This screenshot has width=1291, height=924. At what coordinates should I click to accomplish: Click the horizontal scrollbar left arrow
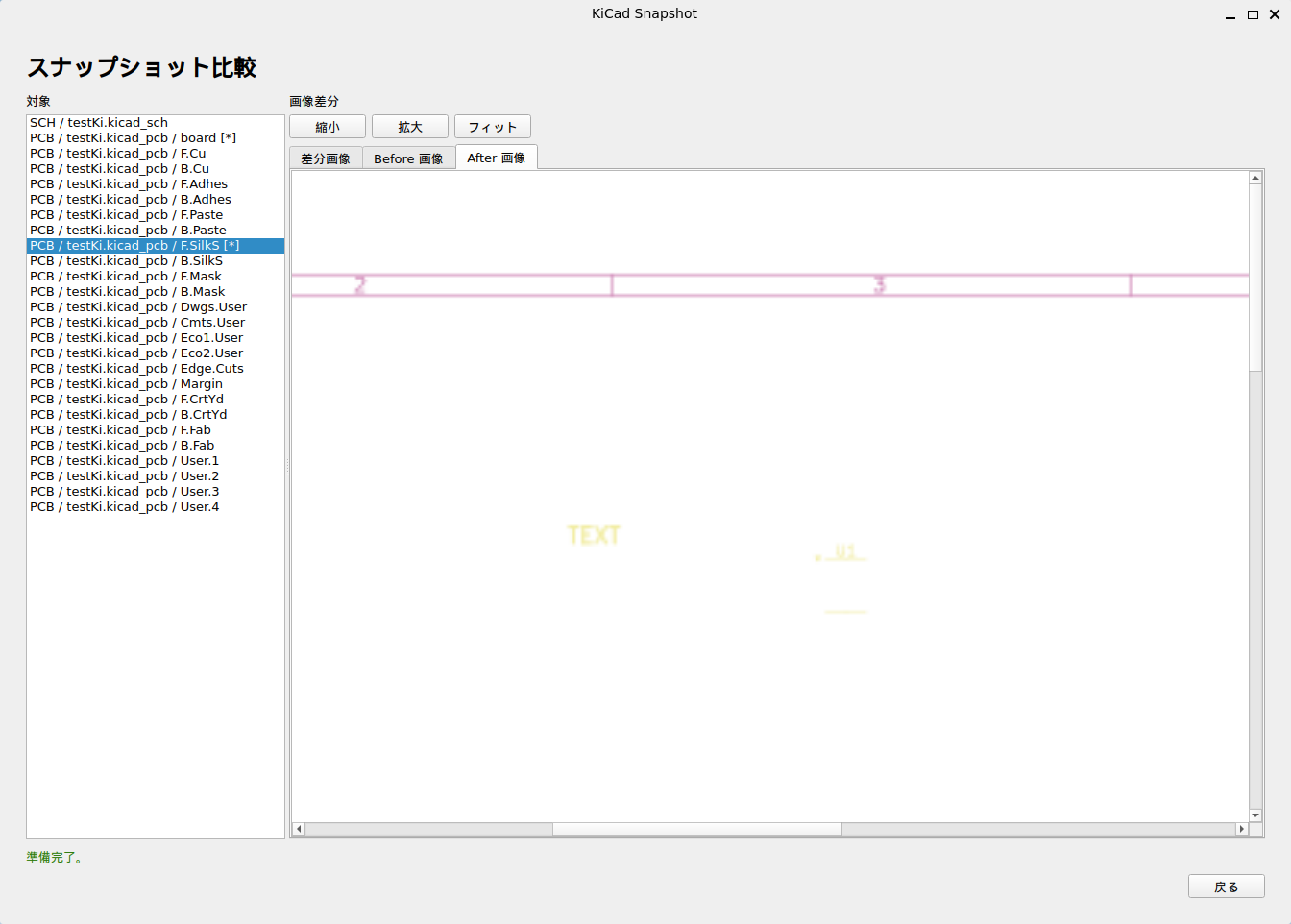[299, 829]
